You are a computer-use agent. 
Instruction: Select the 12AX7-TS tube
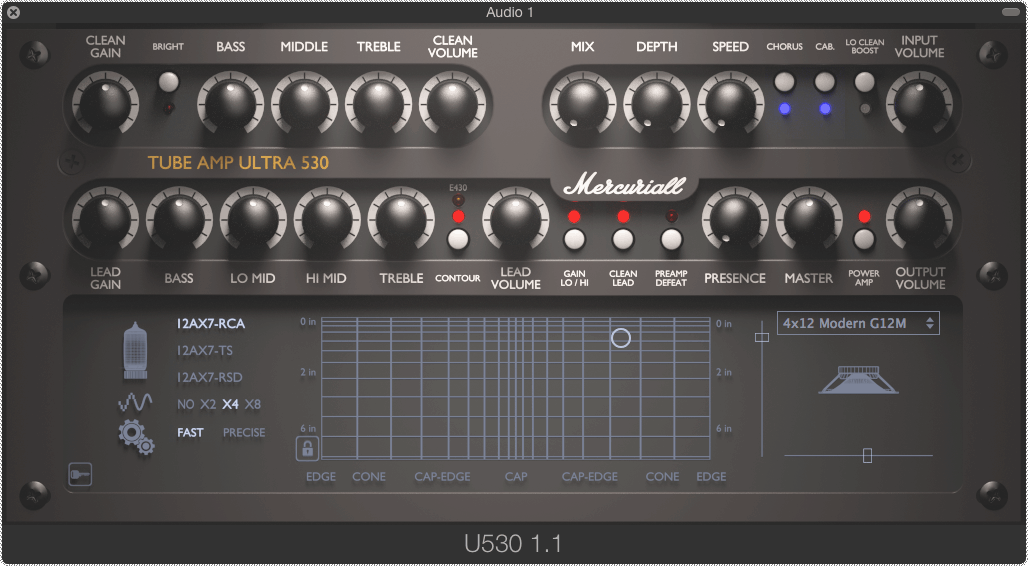click(205, 350)
